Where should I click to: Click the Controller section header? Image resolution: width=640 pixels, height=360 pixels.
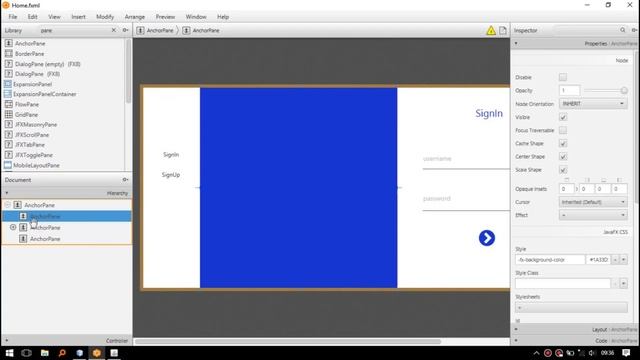[67, 340]
